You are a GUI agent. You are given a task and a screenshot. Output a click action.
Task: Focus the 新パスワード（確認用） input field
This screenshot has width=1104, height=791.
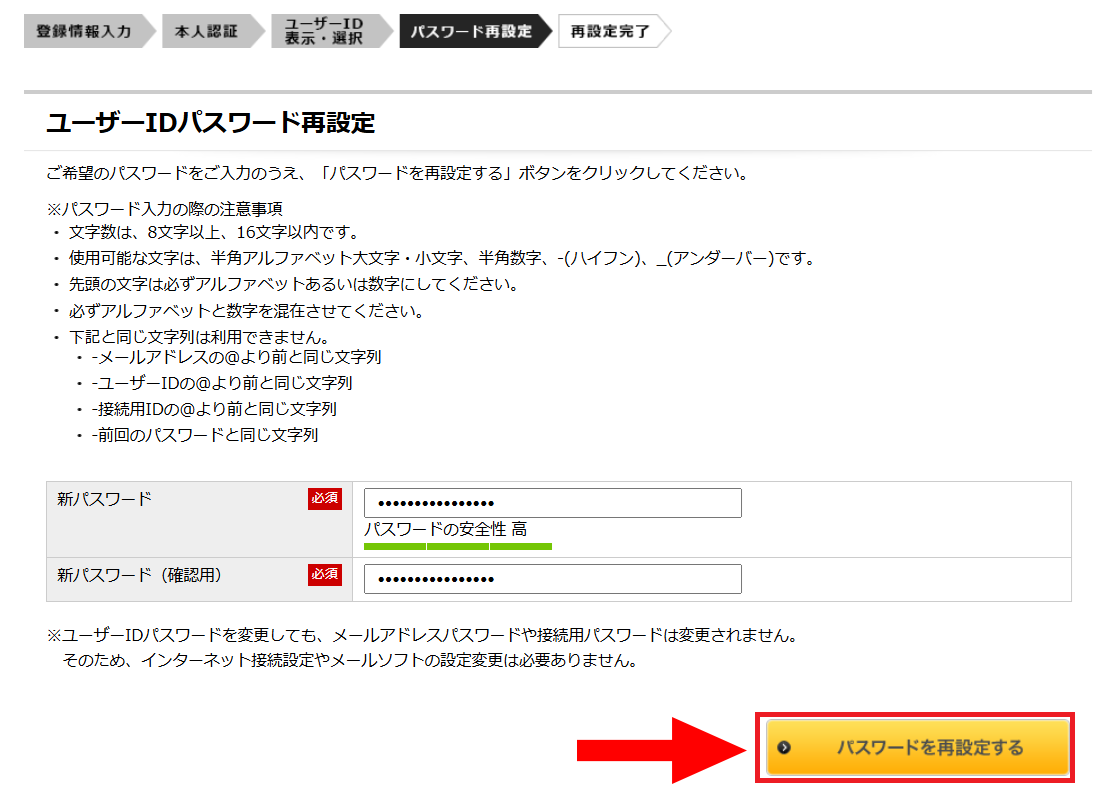click(552, 579)
